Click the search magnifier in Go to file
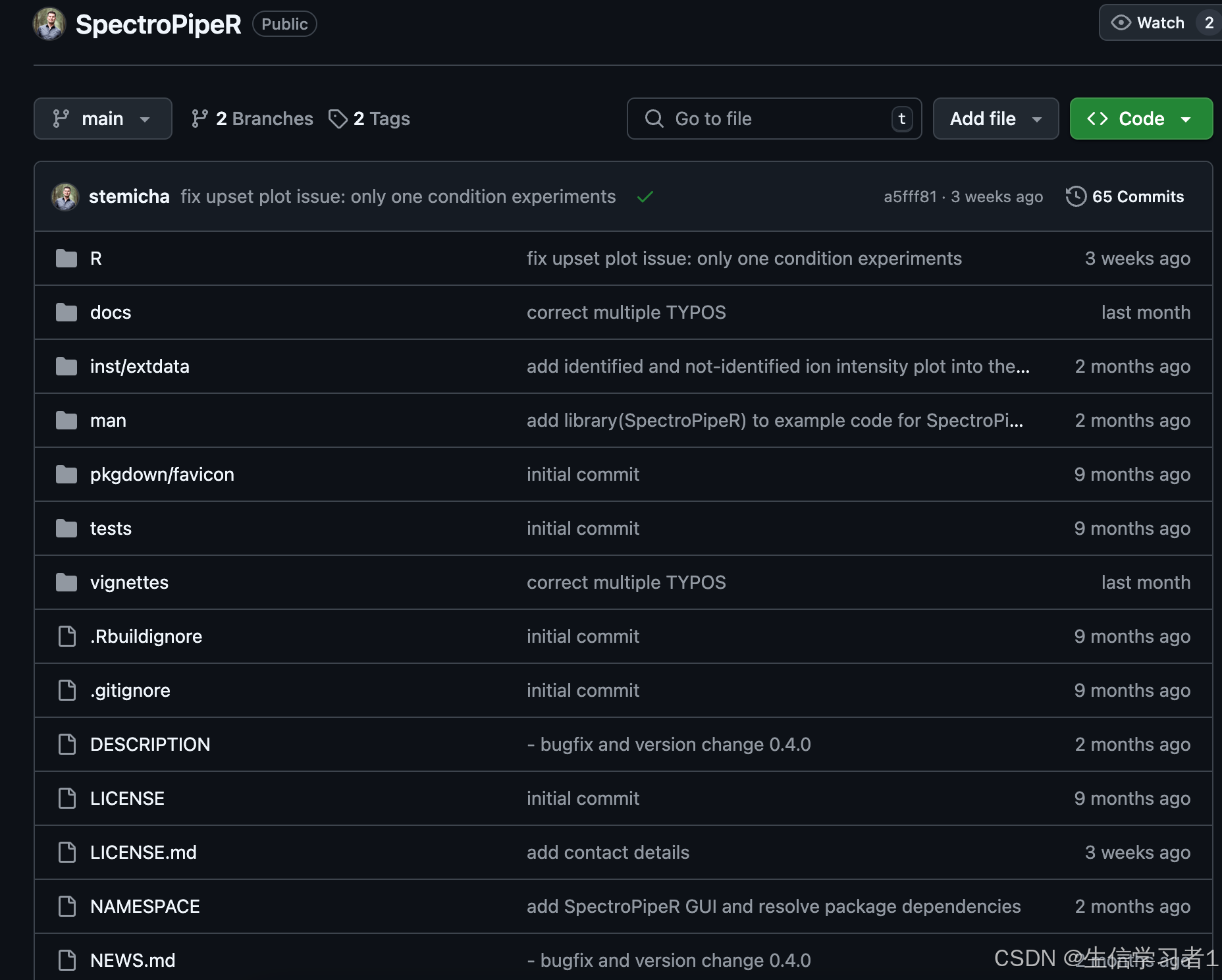Viewport: 1222px width, 980px height. pyautogui.click(x=654, y=119)
